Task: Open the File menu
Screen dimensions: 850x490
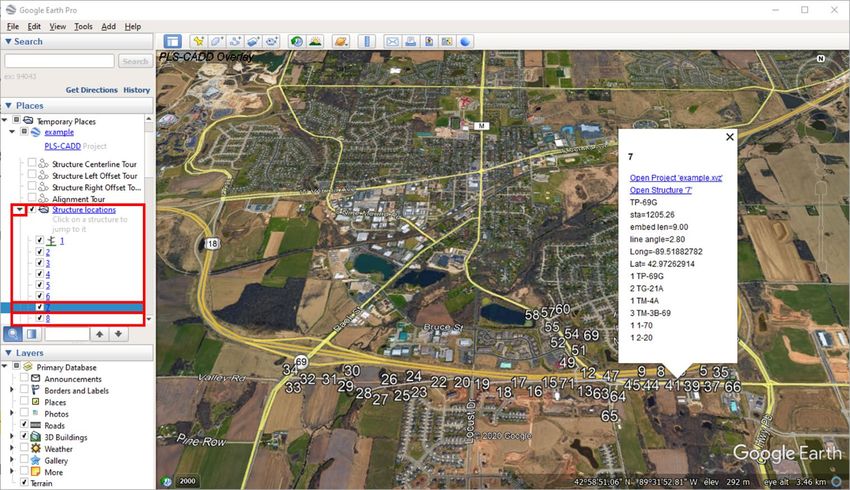Action: [13, 26]
